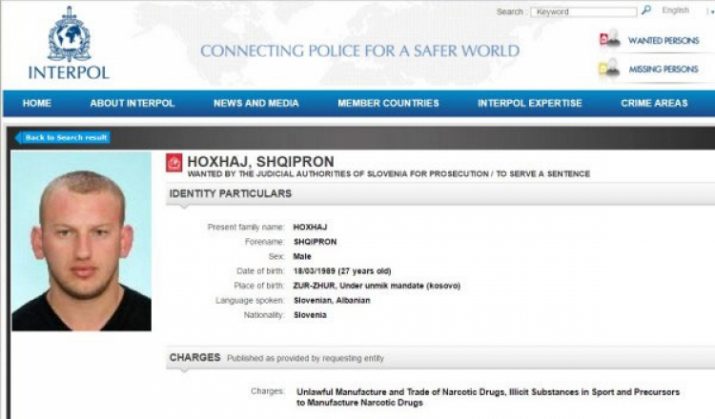Click the search magnifier icon
Screen dimensions: 715x419
click(x=646, y=10)
